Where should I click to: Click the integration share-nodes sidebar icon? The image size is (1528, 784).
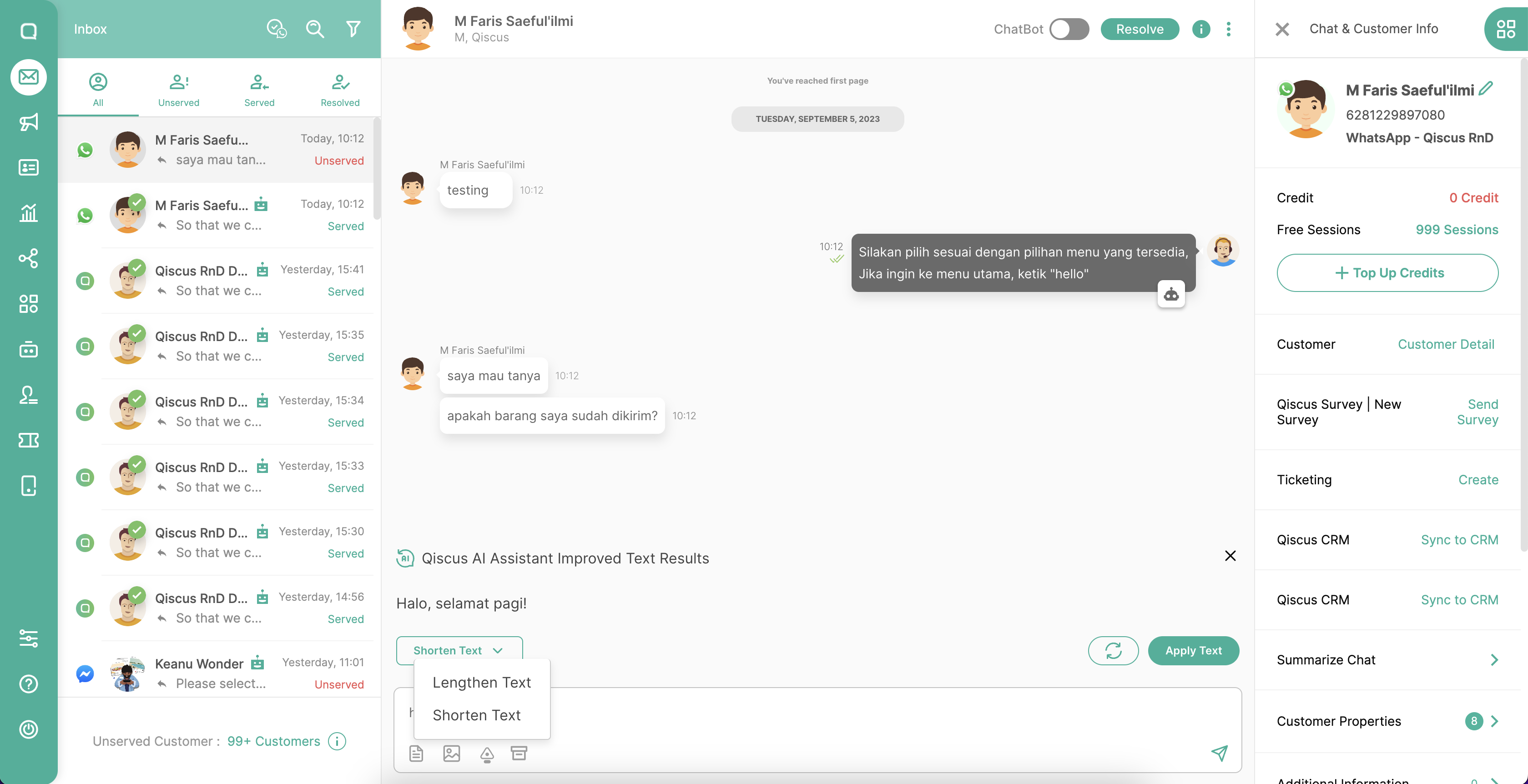point(29,258)
